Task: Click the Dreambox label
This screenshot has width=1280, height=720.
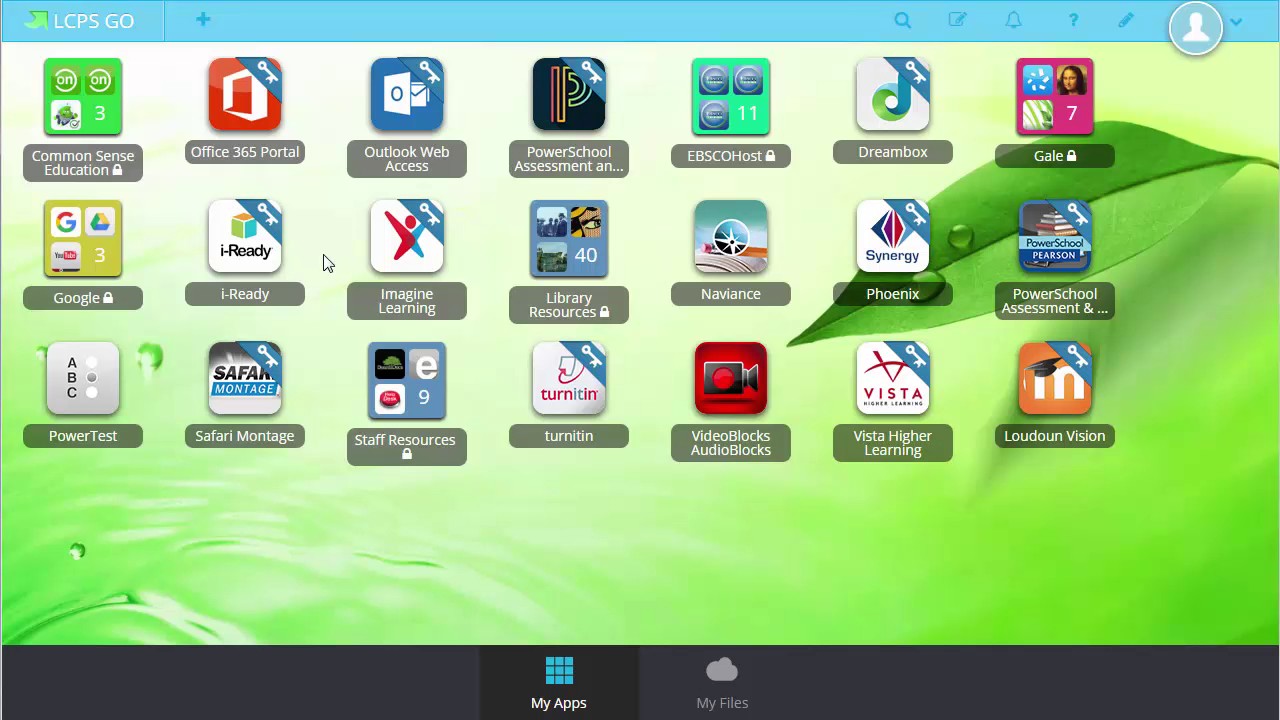Action: pos(893,152)
